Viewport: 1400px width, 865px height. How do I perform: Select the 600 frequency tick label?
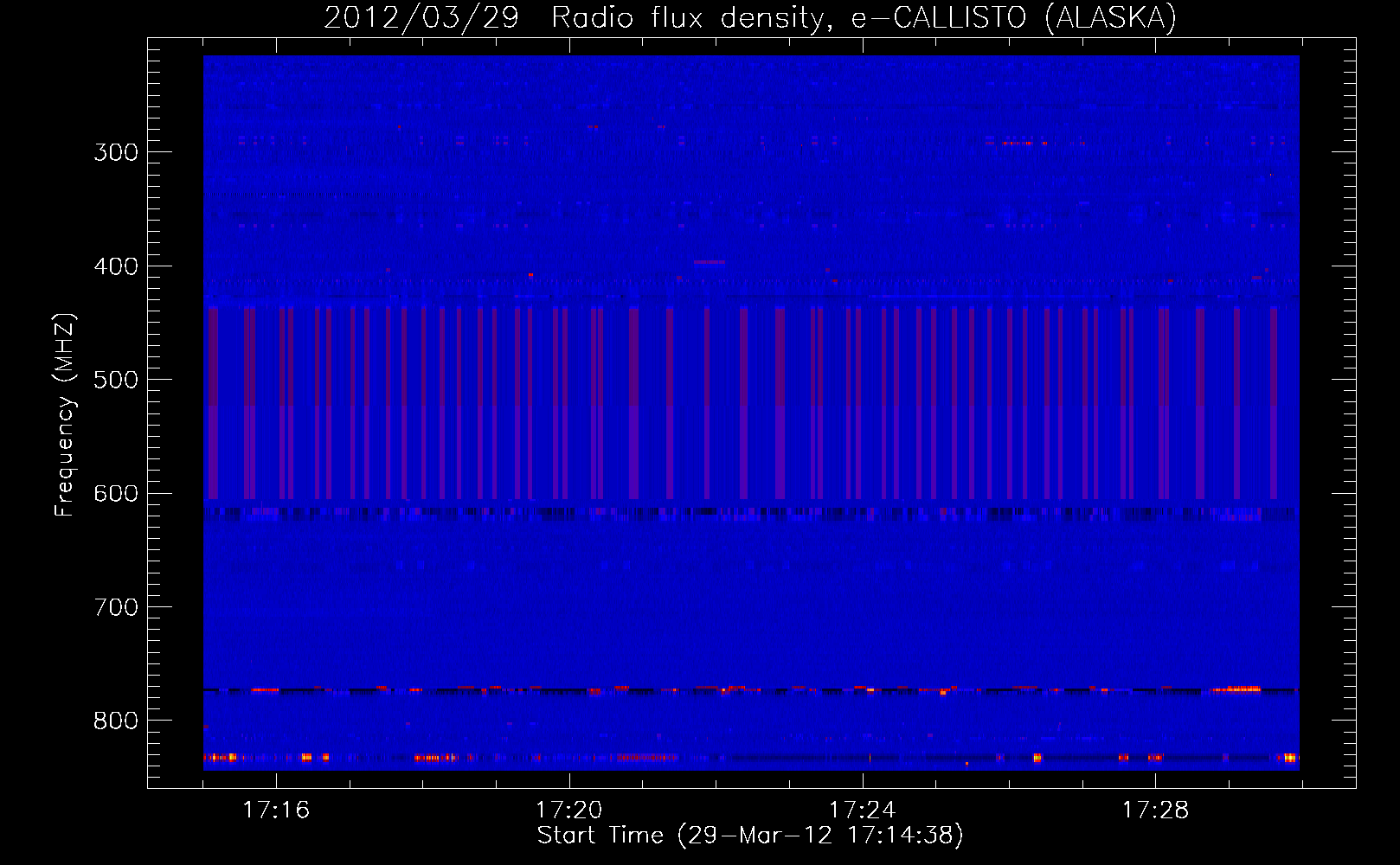pos(116,493)
